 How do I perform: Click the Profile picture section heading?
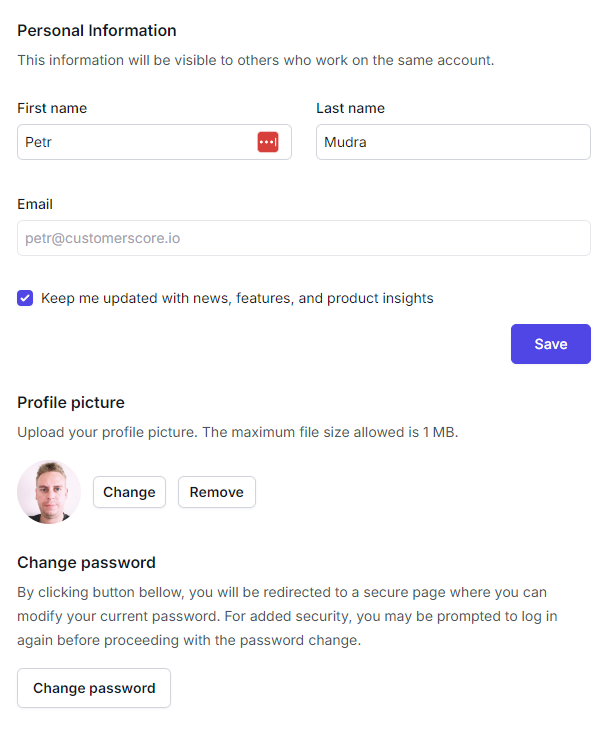click(71, 403)
